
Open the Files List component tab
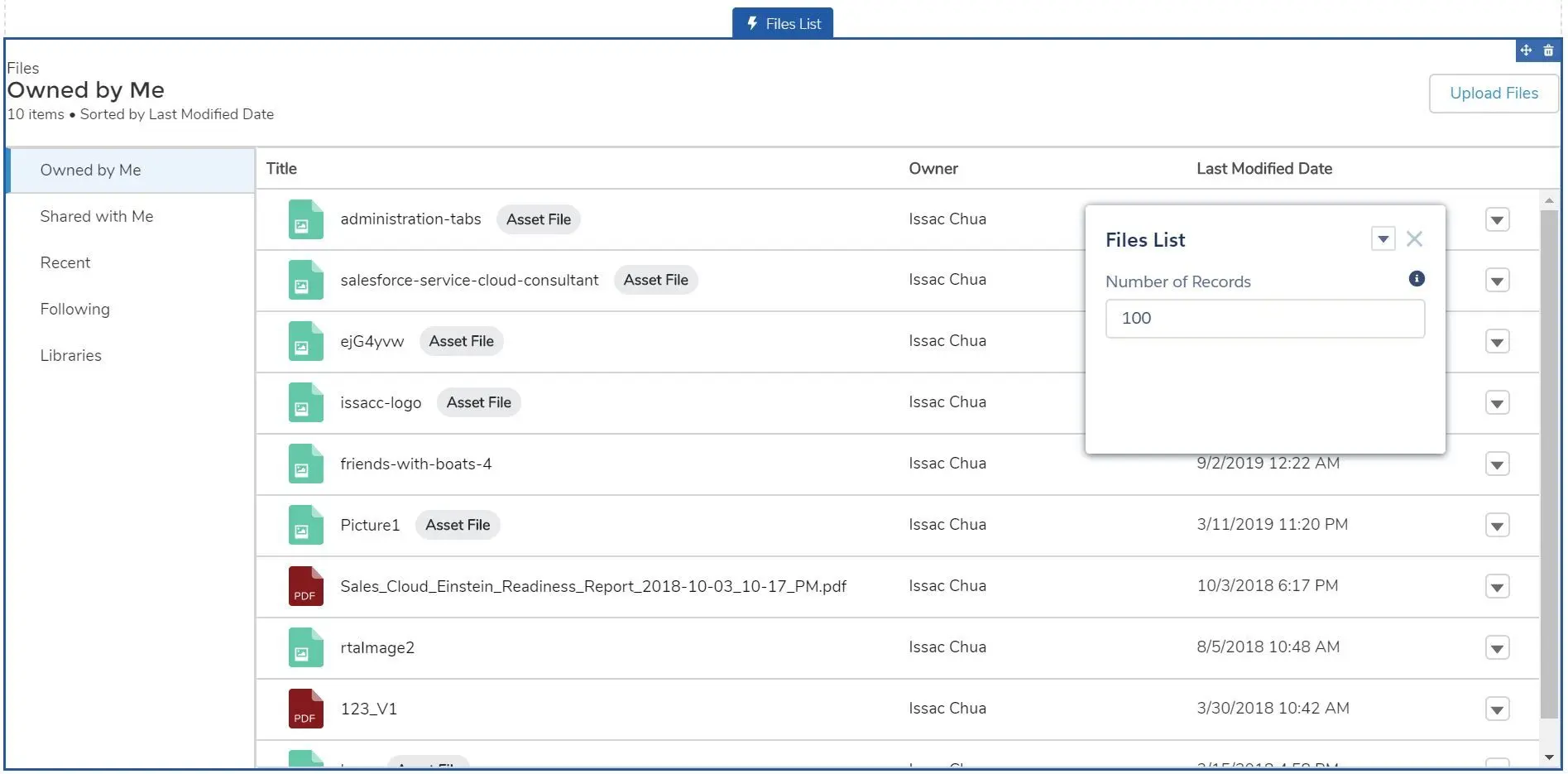tap(783, 23)
